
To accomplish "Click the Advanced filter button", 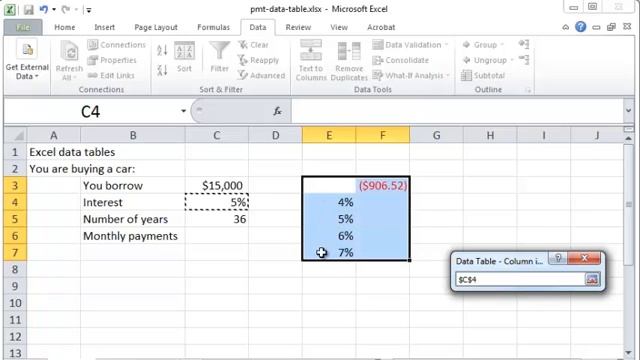I will point(262,76).
